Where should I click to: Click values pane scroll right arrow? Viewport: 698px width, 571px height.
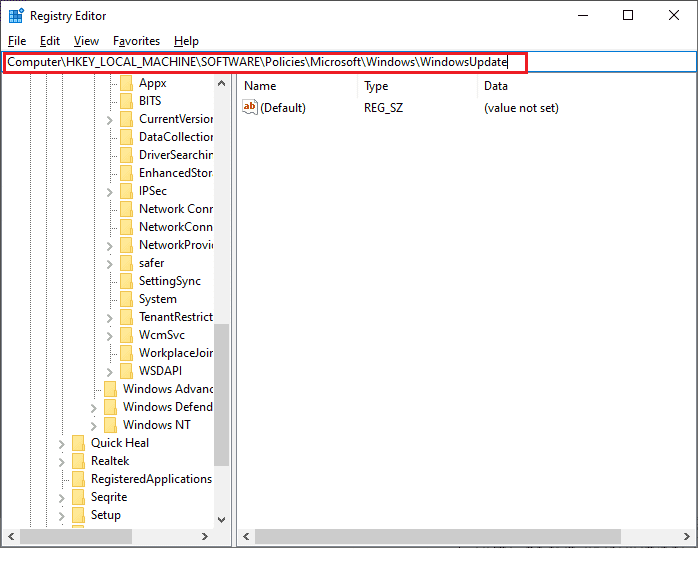[686, 537]
